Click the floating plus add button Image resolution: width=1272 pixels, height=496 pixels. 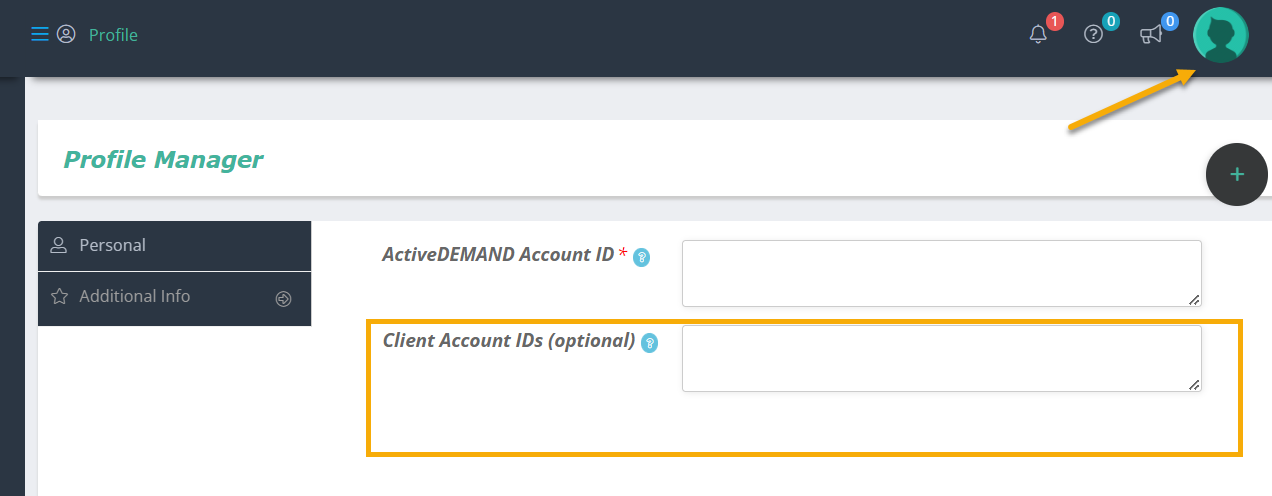point(1237,174)
